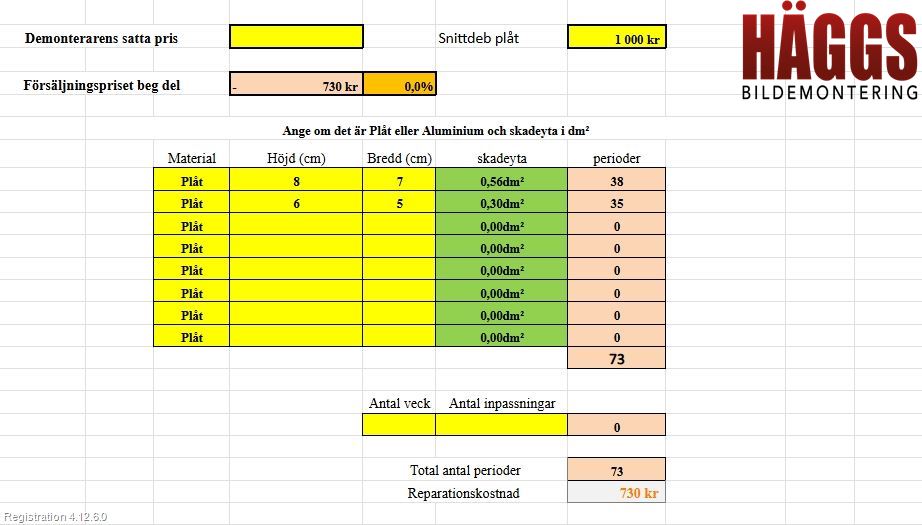Select second row Plåt material cell
Viewport: 922px width, 525px height.
pyautogui.click(x=192, y=202)
